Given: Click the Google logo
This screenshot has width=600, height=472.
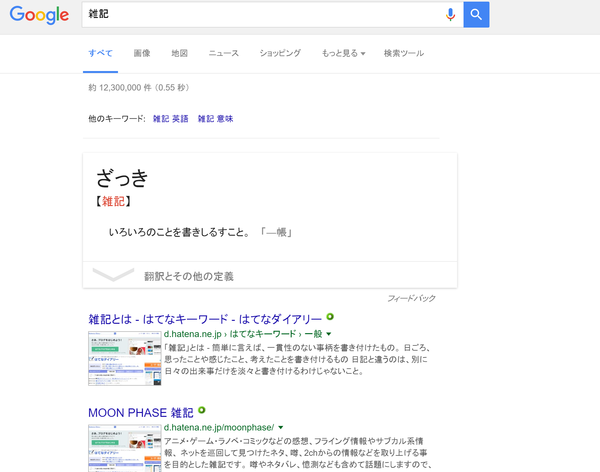Looking at the screenshot, I should tap(39, 15).
